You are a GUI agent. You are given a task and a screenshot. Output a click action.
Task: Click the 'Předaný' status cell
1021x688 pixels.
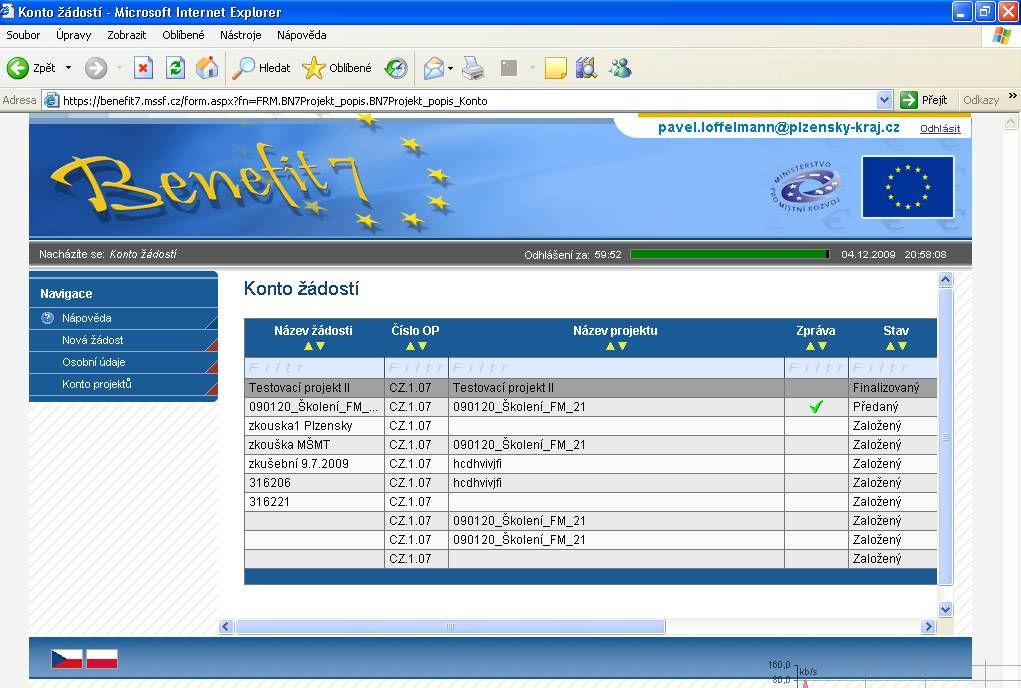893,407
